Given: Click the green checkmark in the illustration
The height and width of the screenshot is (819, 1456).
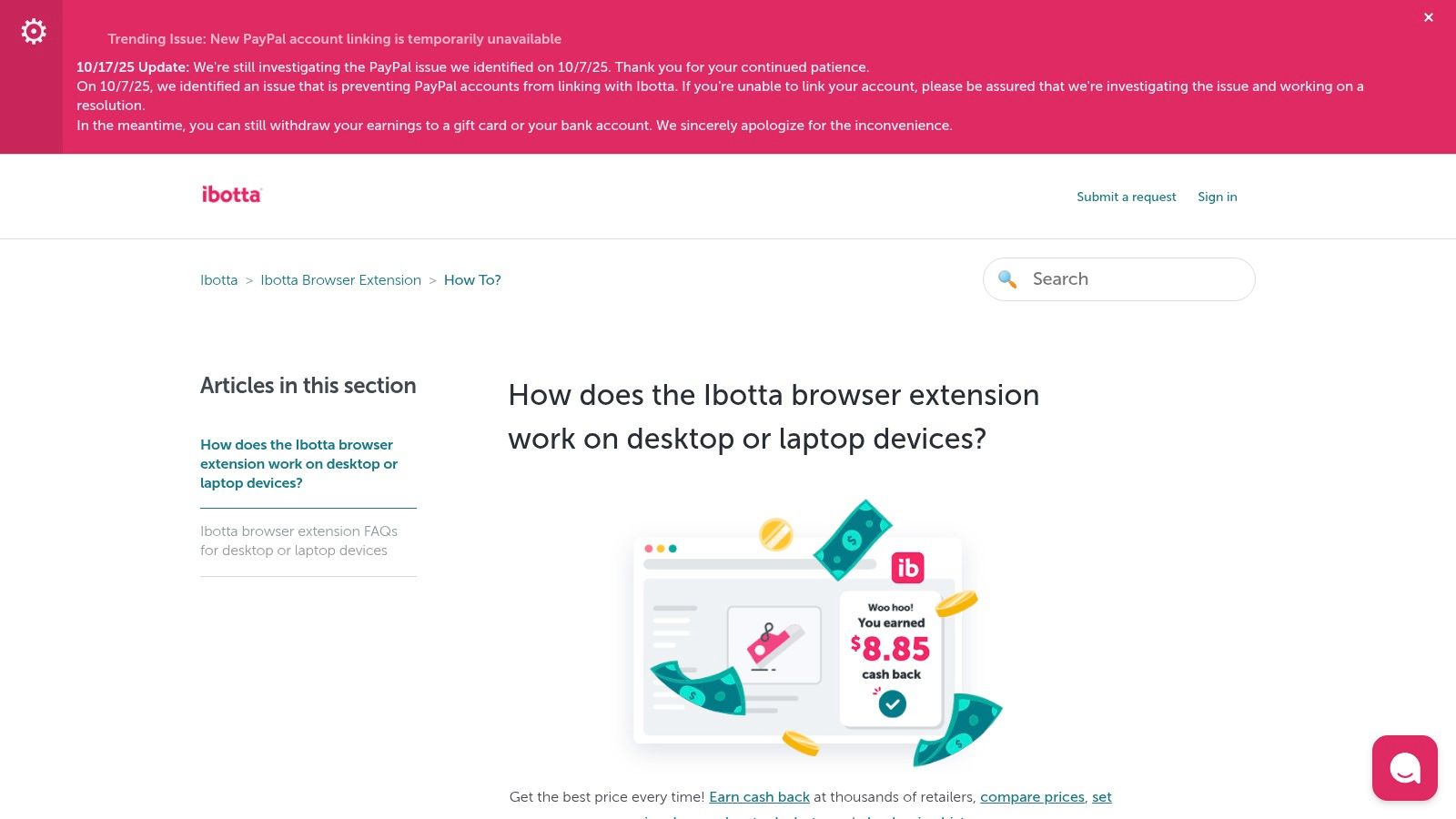Looking at the screenshot, I should [x=892, y=703].
